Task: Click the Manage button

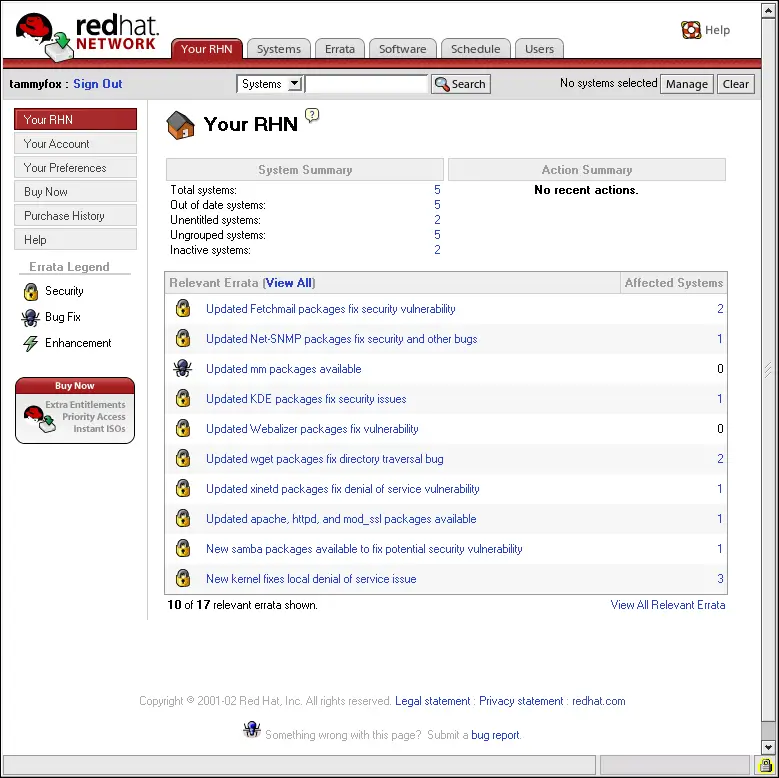Action: (x=686, y=84)
